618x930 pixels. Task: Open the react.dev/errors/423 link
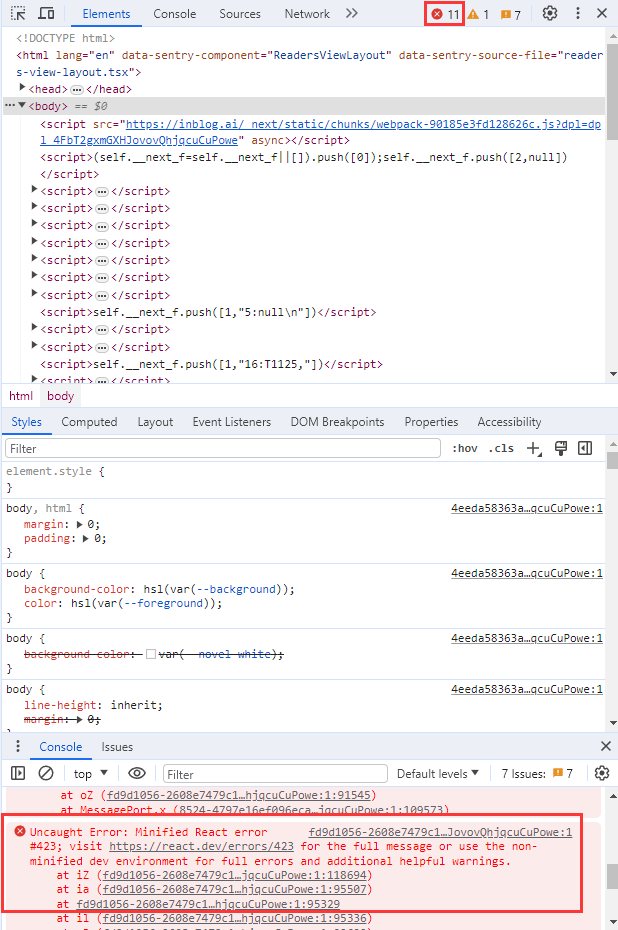pos(201,846)
